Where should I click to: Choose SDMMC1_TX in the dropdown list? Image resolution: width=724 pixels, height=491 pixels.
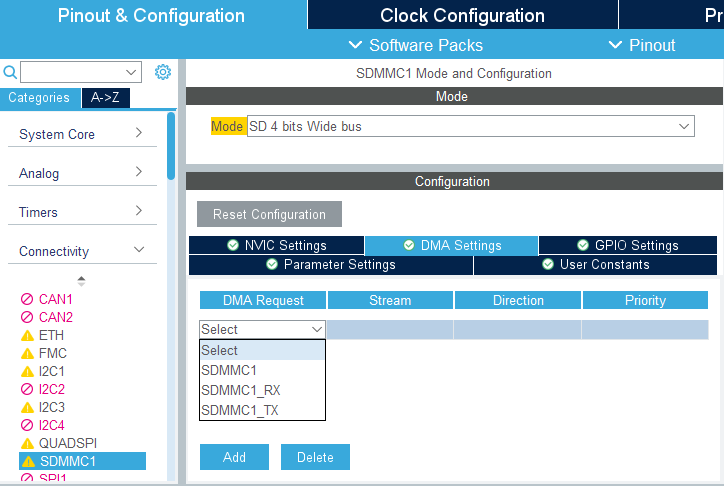[x=262, y=410]
